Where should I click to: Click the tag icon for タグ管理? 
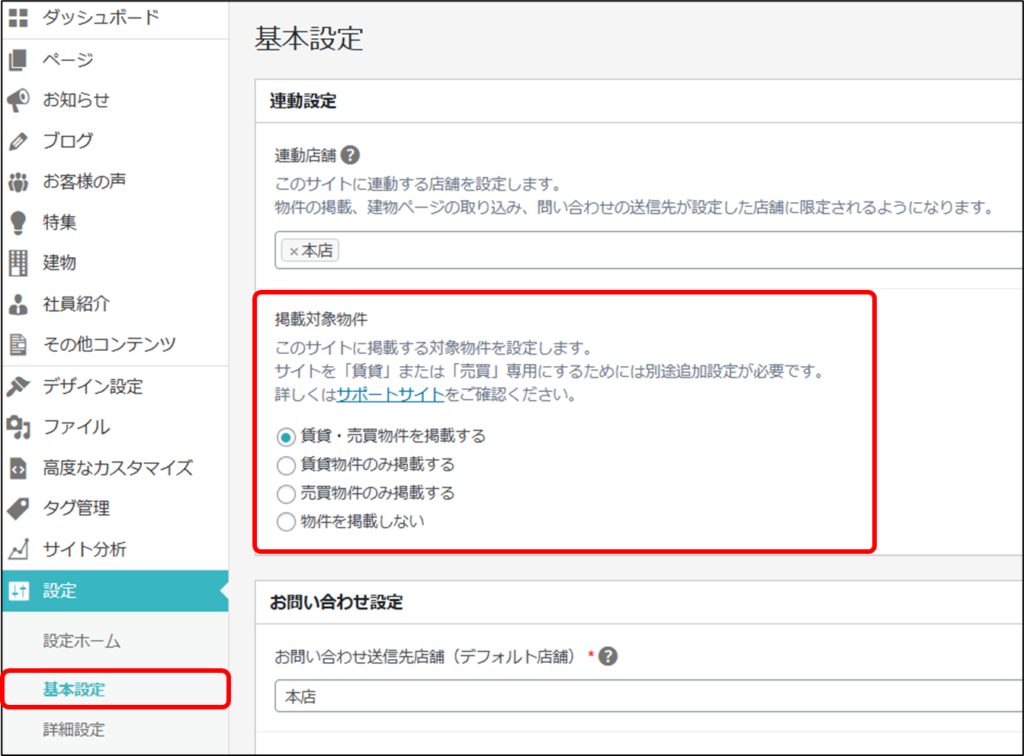click(x=18, y=508)
